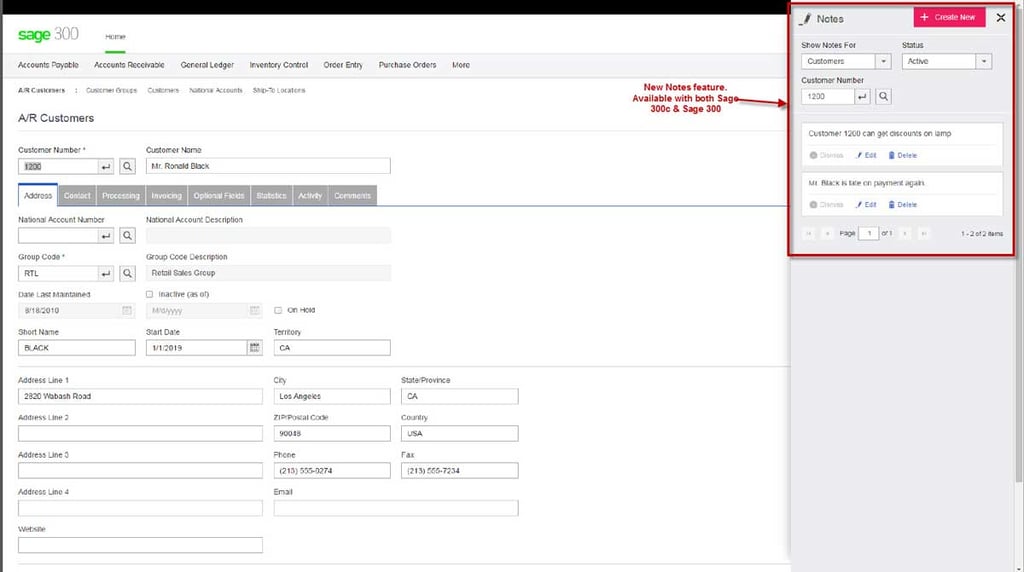Image resolution: width=1024 pixels, height=572 pixels.
Task: Open the General Ledger menu
Action: pyautogui.click(x=207, y=65)
